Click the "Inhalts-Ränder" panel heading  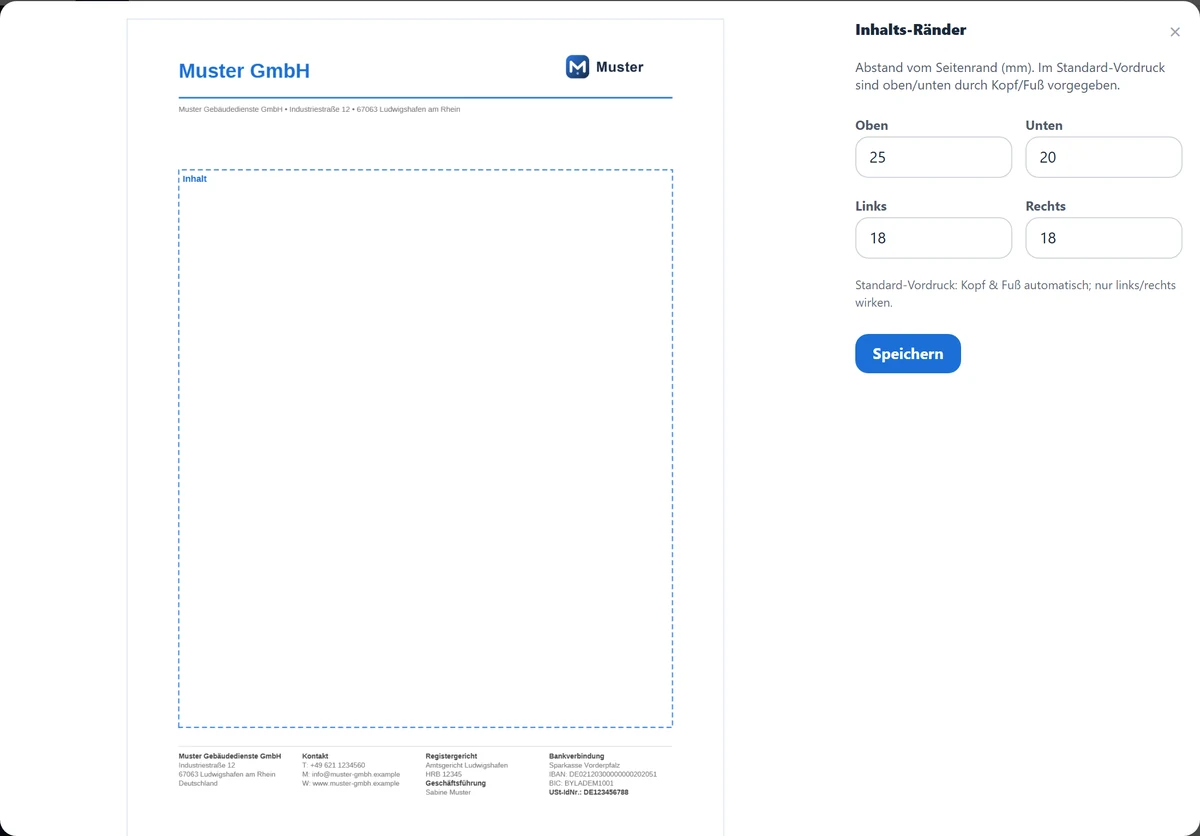tap(911, 30)
